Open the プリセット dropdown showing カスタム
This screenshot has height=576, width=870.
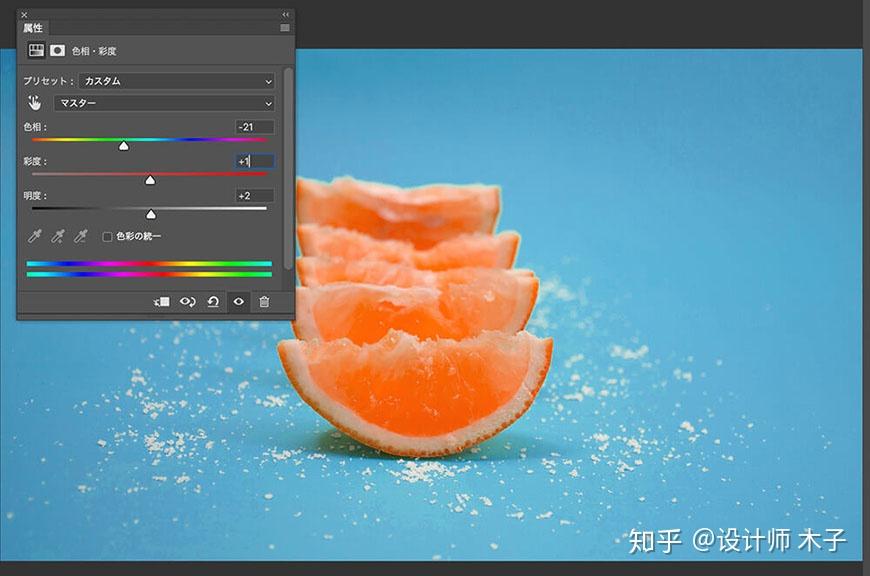pyautogui.click(x=177, y=81)
